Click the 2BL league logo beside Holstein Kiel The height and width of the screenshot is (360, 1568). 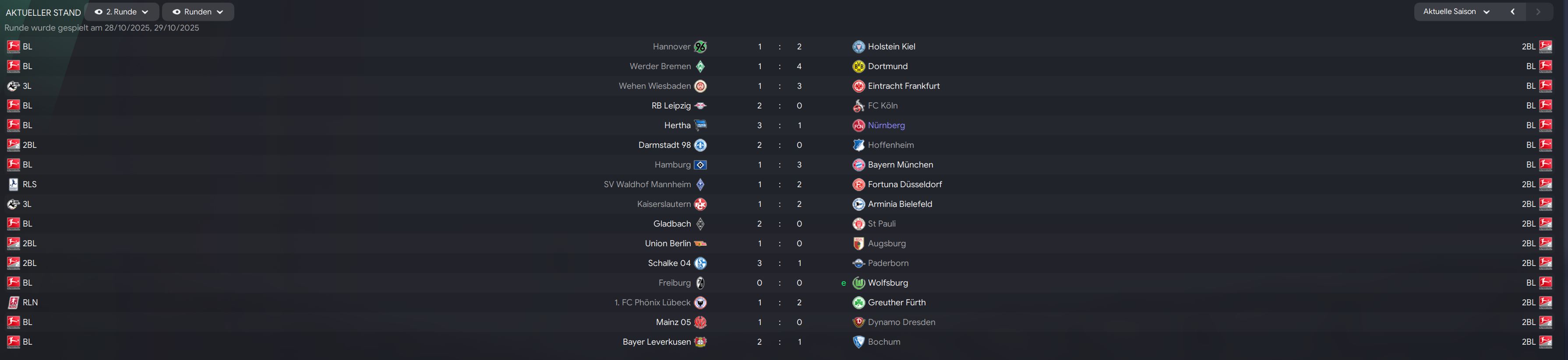[x=1545, y=47]
